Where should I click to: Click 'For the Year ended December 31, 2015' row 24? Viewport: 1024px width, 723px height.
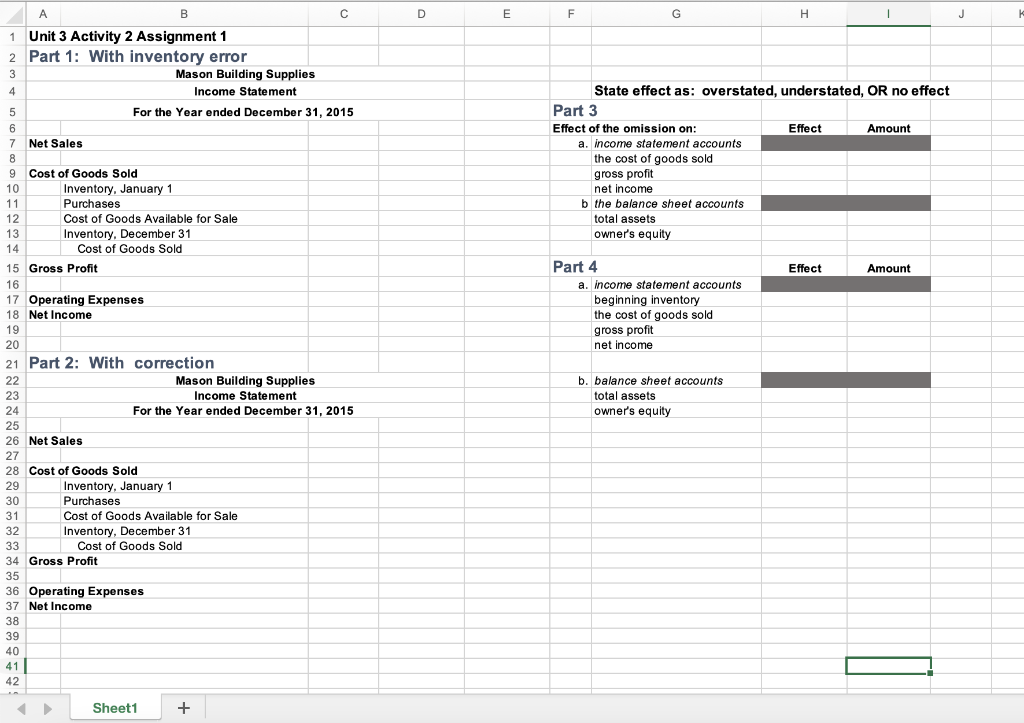243,411
